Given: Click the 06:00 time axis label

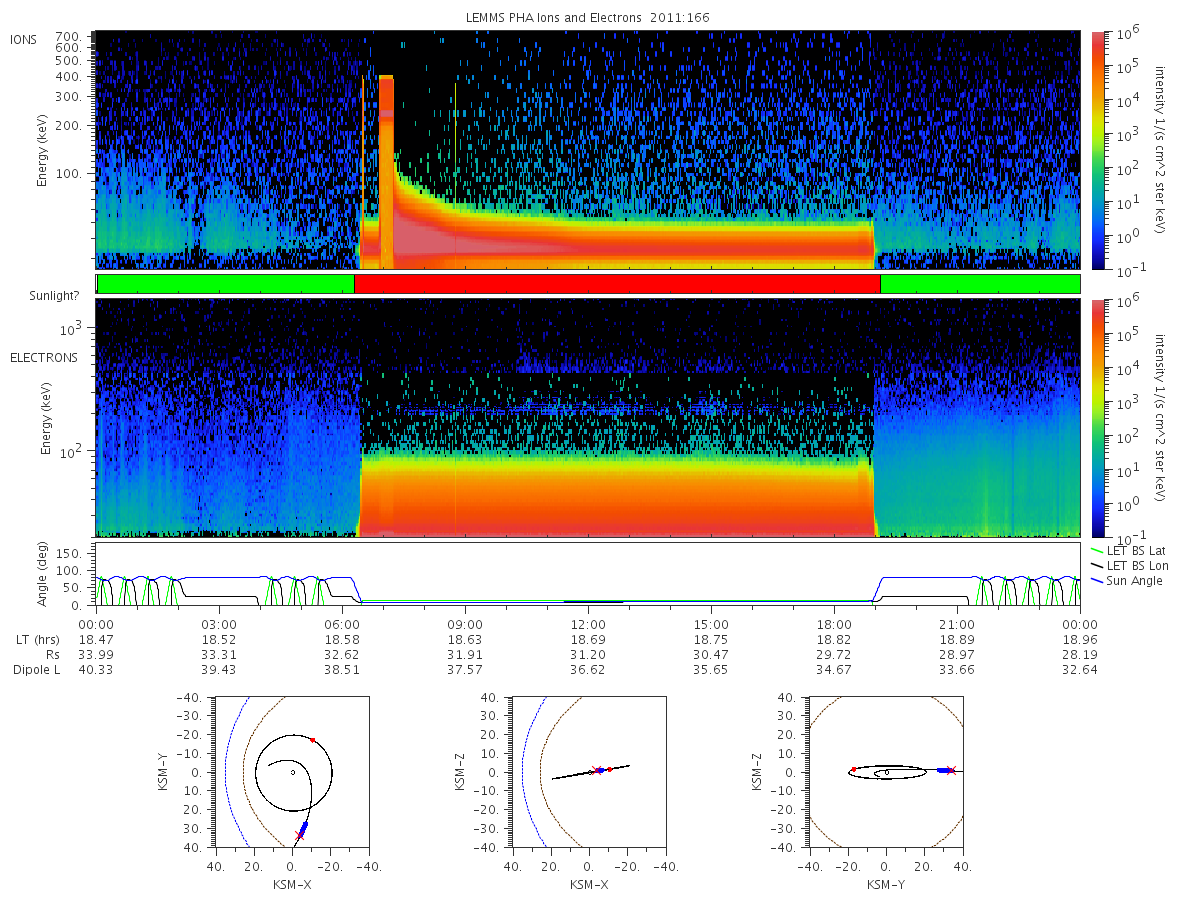Looking at the screenshot, I should (342, 623).
